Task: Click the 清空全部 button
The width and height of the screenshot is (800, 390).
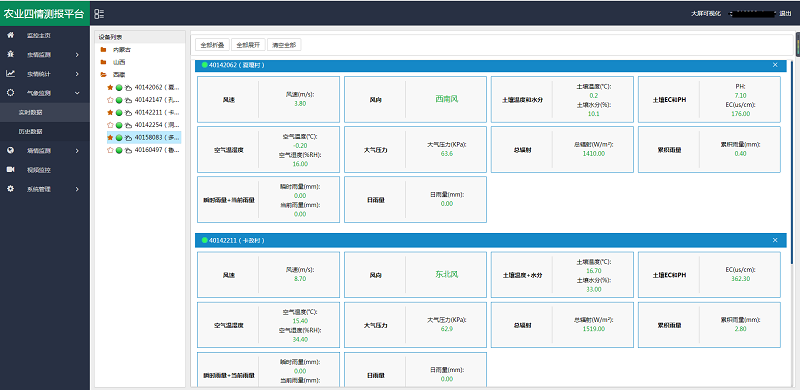Action: 284,45
